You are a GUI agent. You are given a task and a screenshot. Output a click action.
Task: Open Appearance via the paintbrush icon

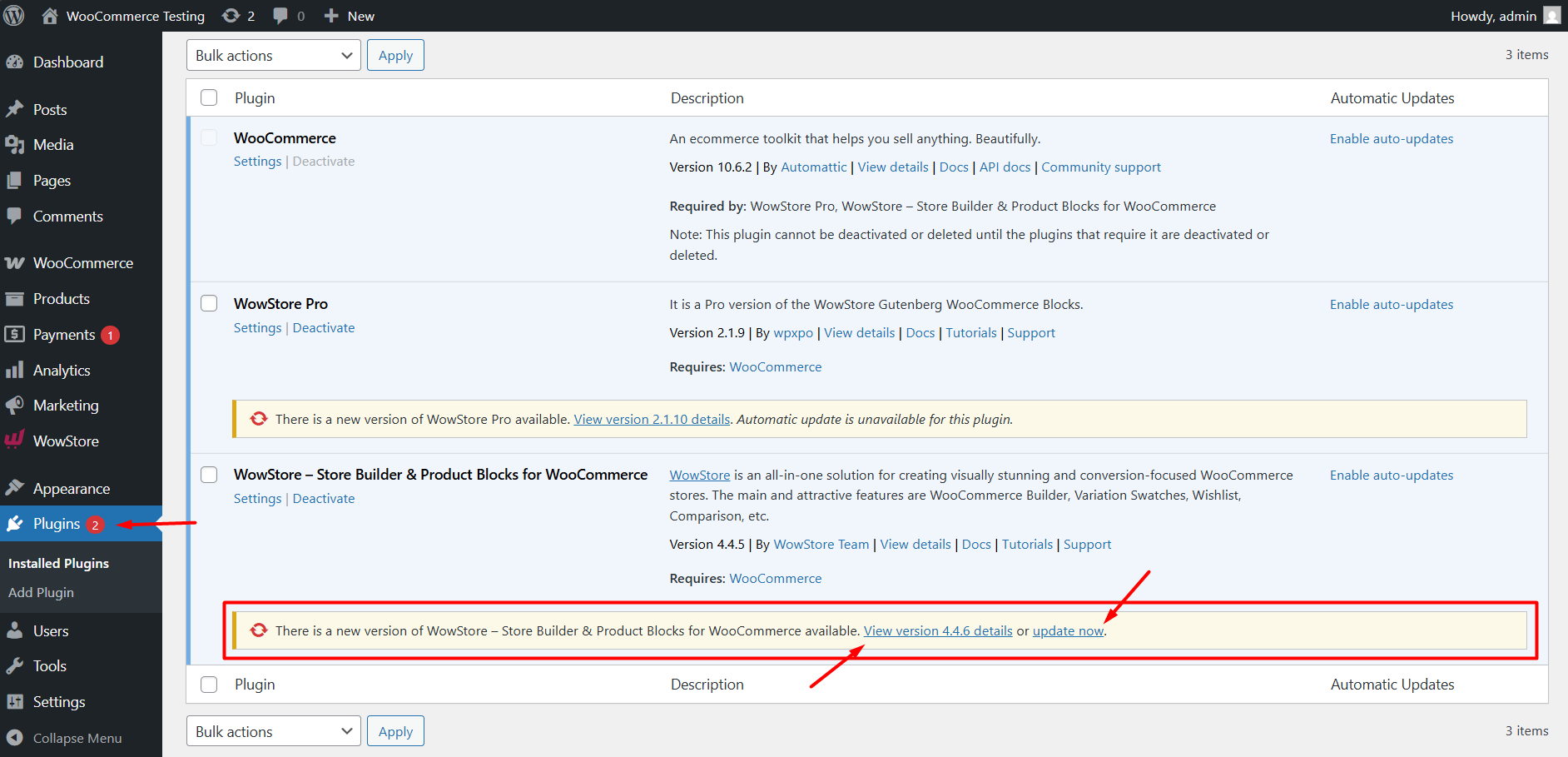17,488
